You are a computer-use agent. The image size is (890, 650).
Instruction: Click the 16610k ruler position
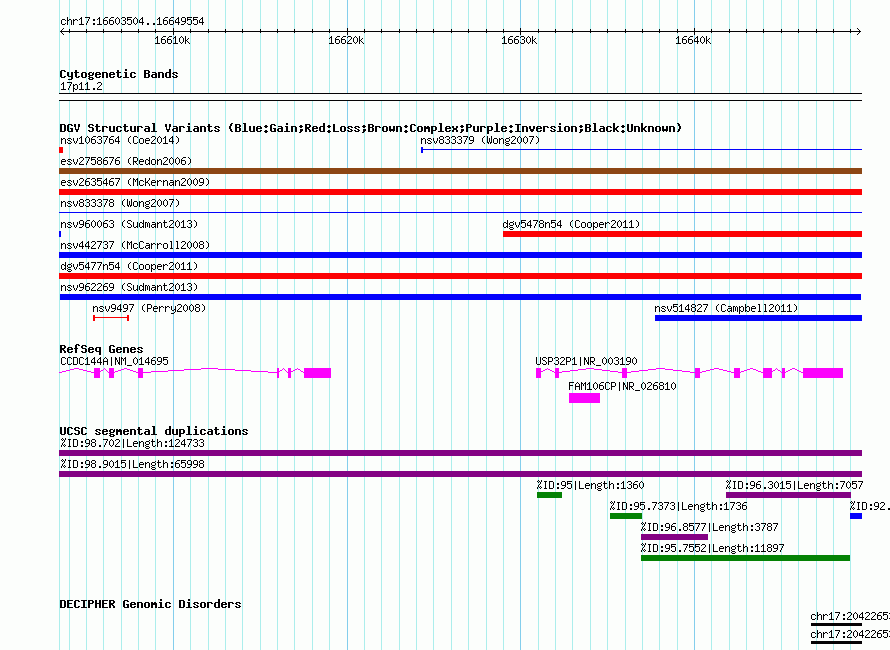coord(173,40)
